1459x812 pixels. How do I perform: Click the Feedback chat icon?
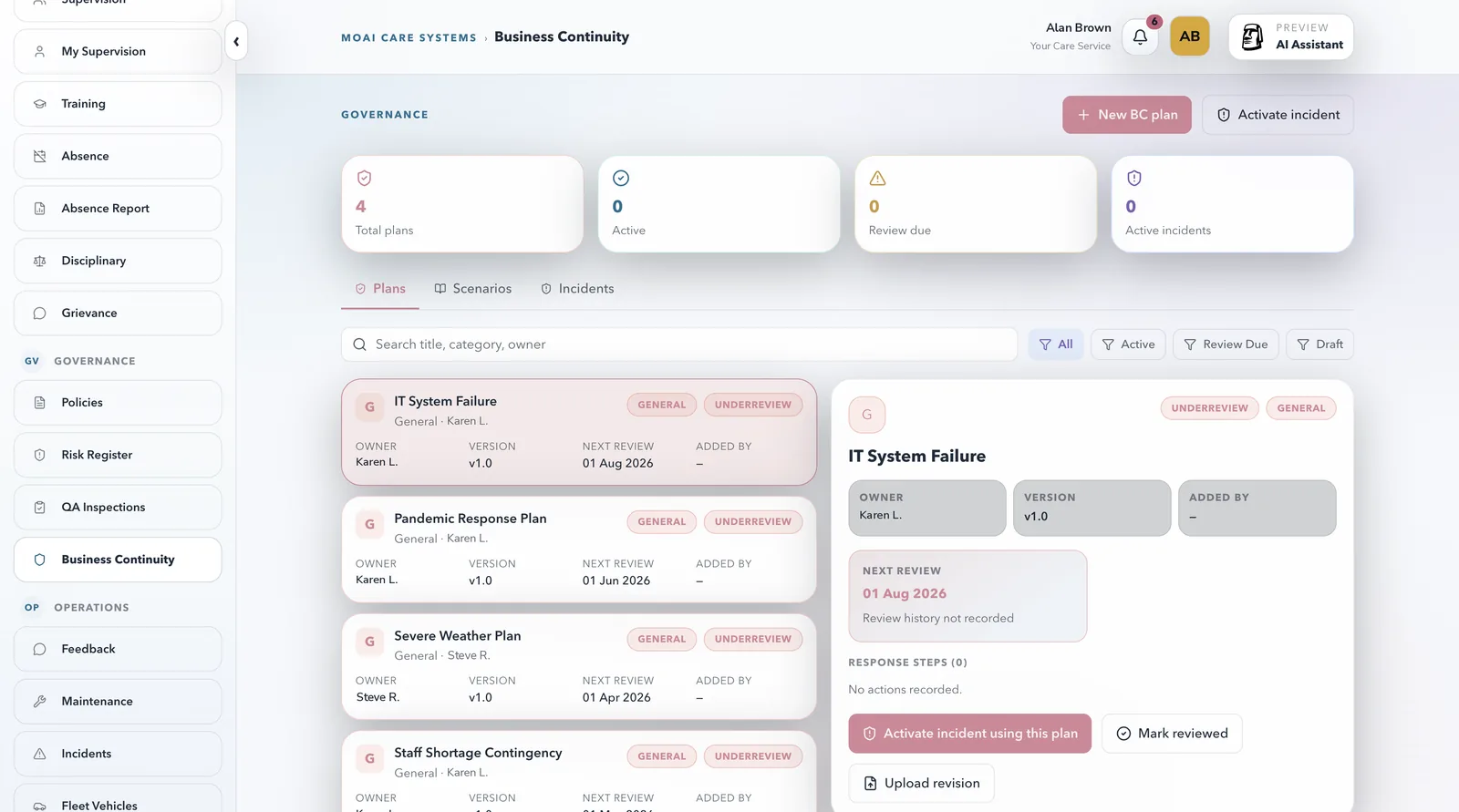point(39,649)
